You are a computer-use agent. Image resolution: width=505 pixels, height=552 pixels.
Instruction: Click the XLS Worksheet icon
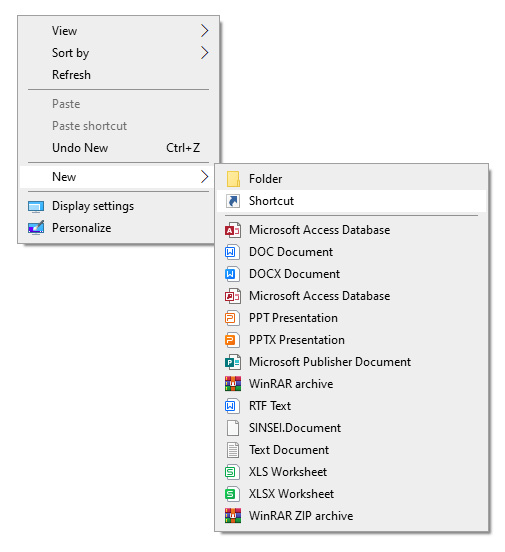(233, 472)
